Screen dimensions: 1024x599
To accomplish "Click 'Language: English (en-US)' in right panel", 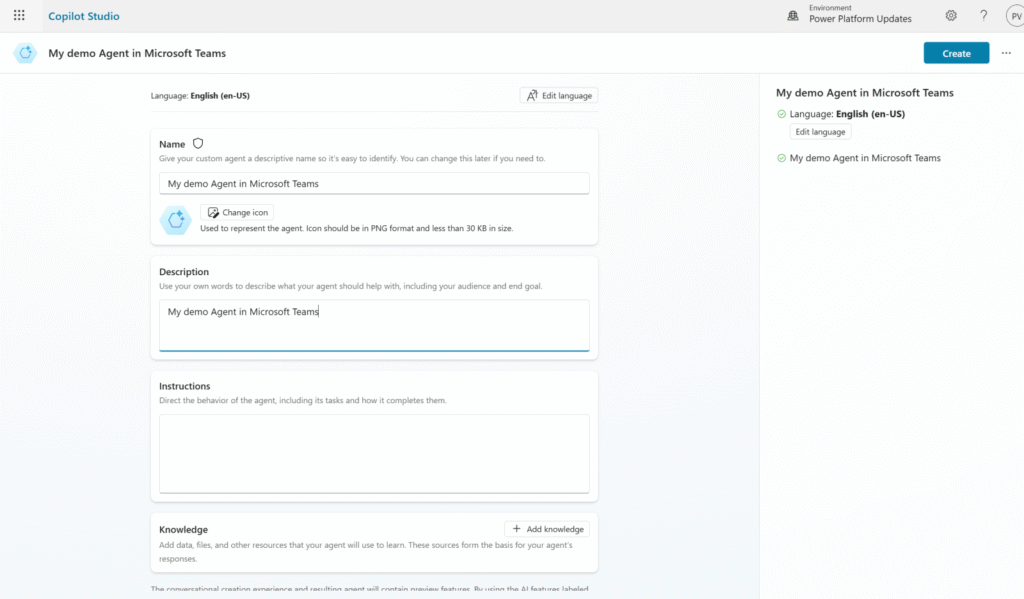I will [847, 114].
